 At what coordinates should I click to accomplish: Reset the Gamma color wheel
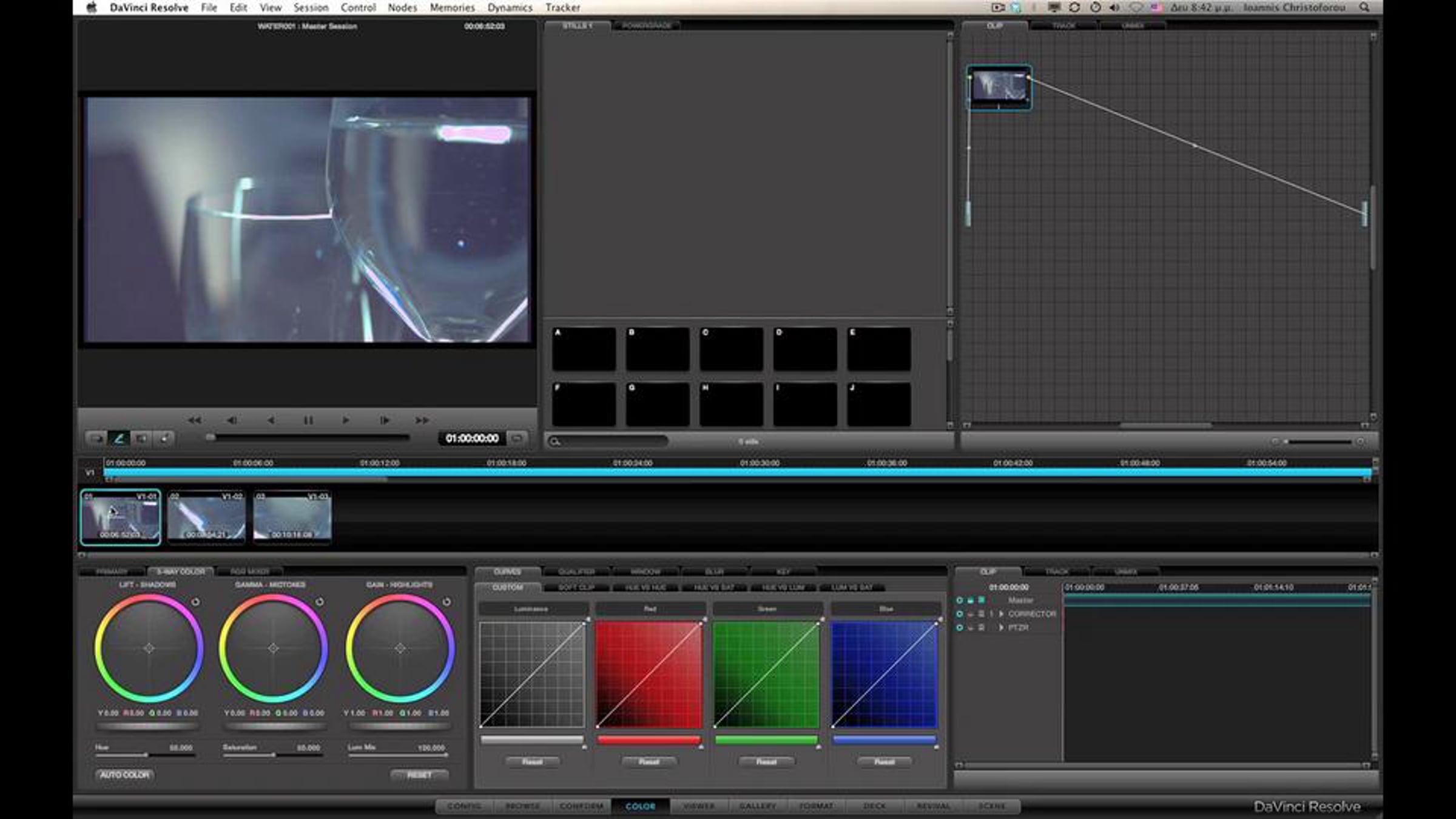pos(320,602)
